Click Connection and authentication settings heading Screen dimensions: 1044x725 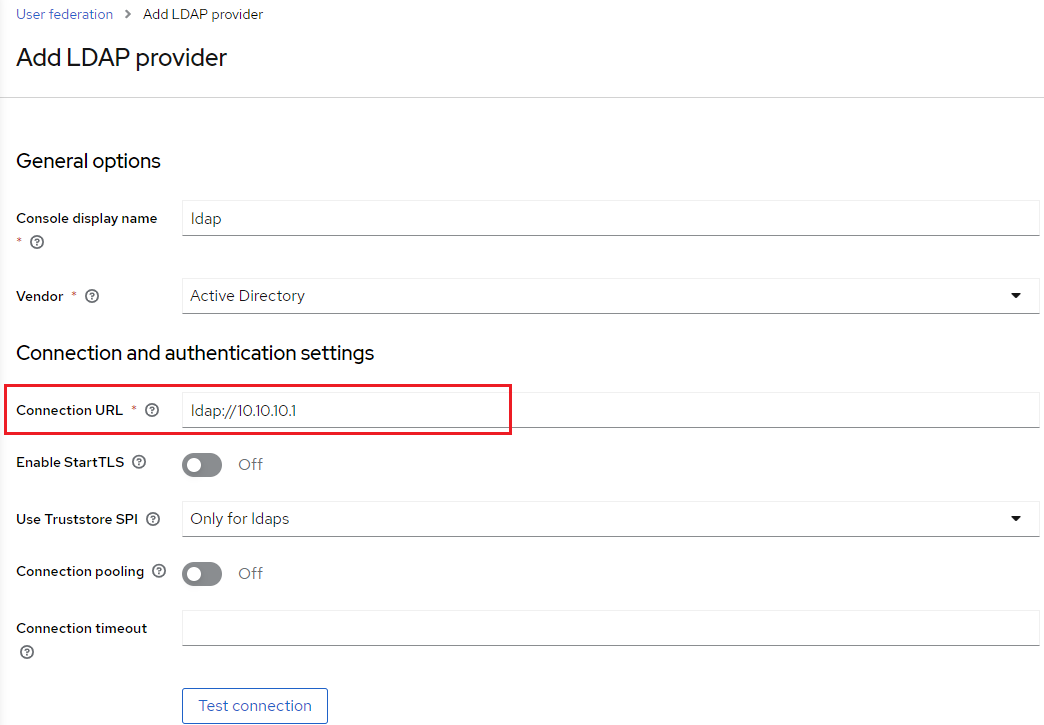pos(195,353)
